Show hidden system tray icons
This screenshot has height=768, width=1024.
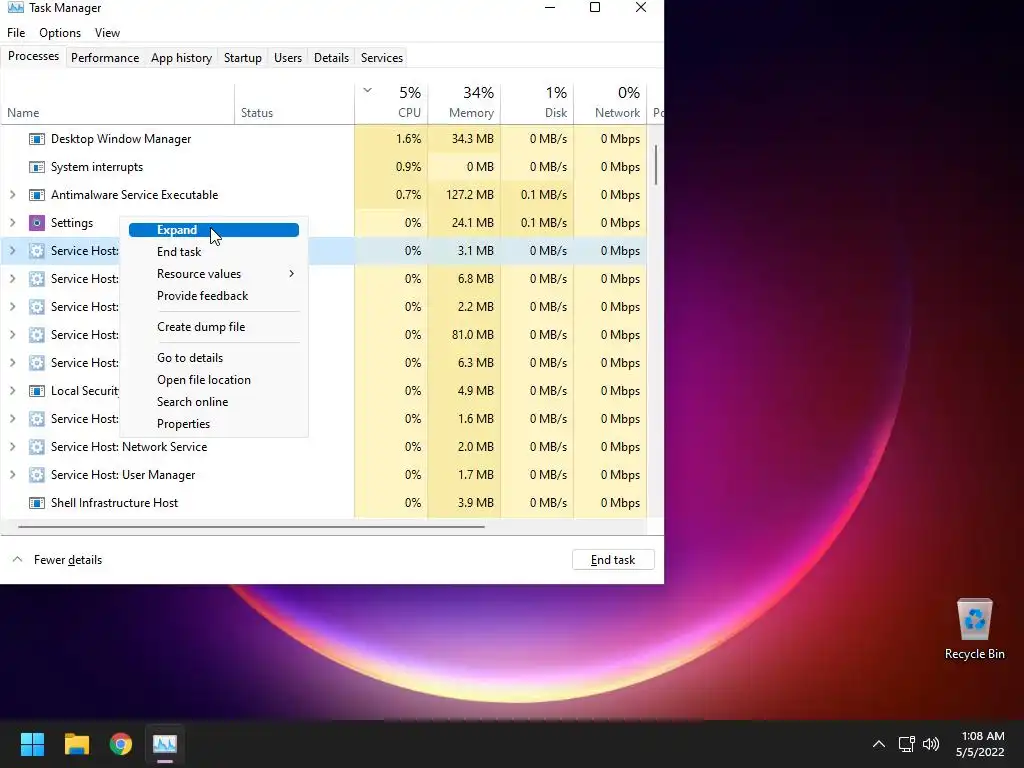879,744
